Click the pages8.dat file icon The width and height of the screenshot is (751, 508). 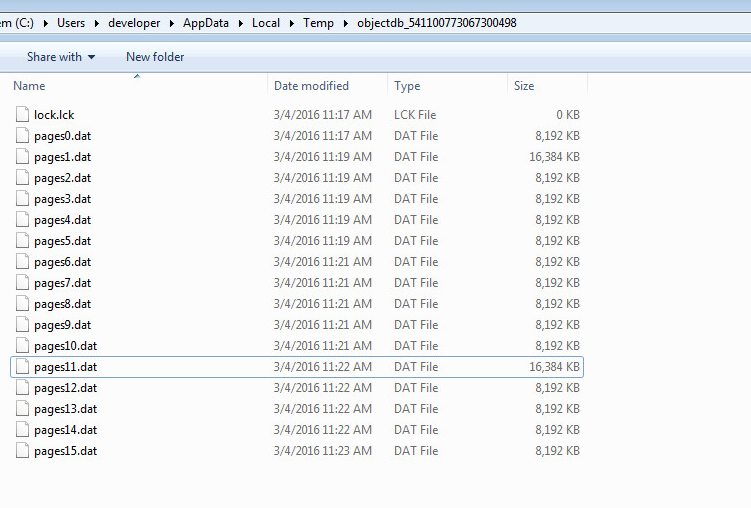point(22,304)
